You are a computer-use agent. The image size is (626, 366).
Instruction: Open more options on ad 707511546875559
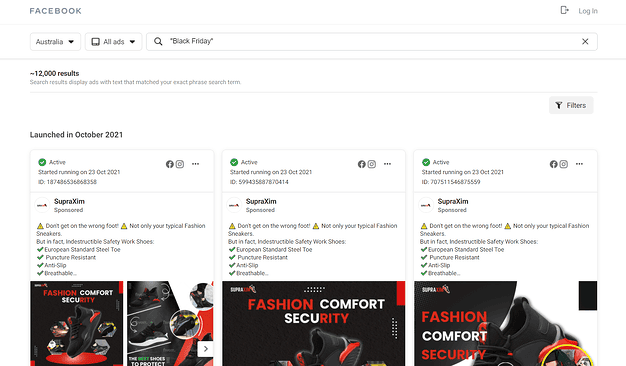(579, 164)
